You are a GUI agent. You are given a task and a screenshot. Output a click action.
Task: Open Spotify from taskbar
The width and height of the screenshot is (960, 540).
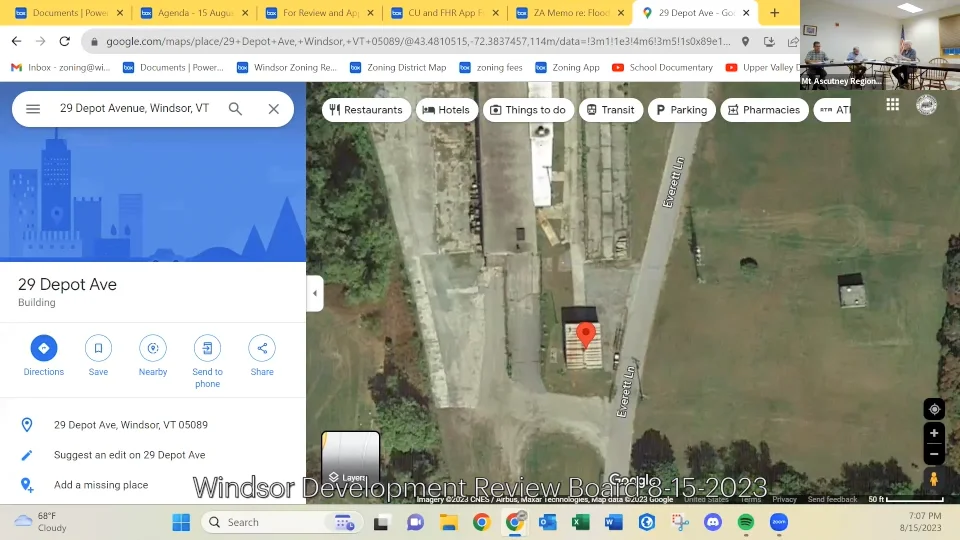(x=746, y=522)
